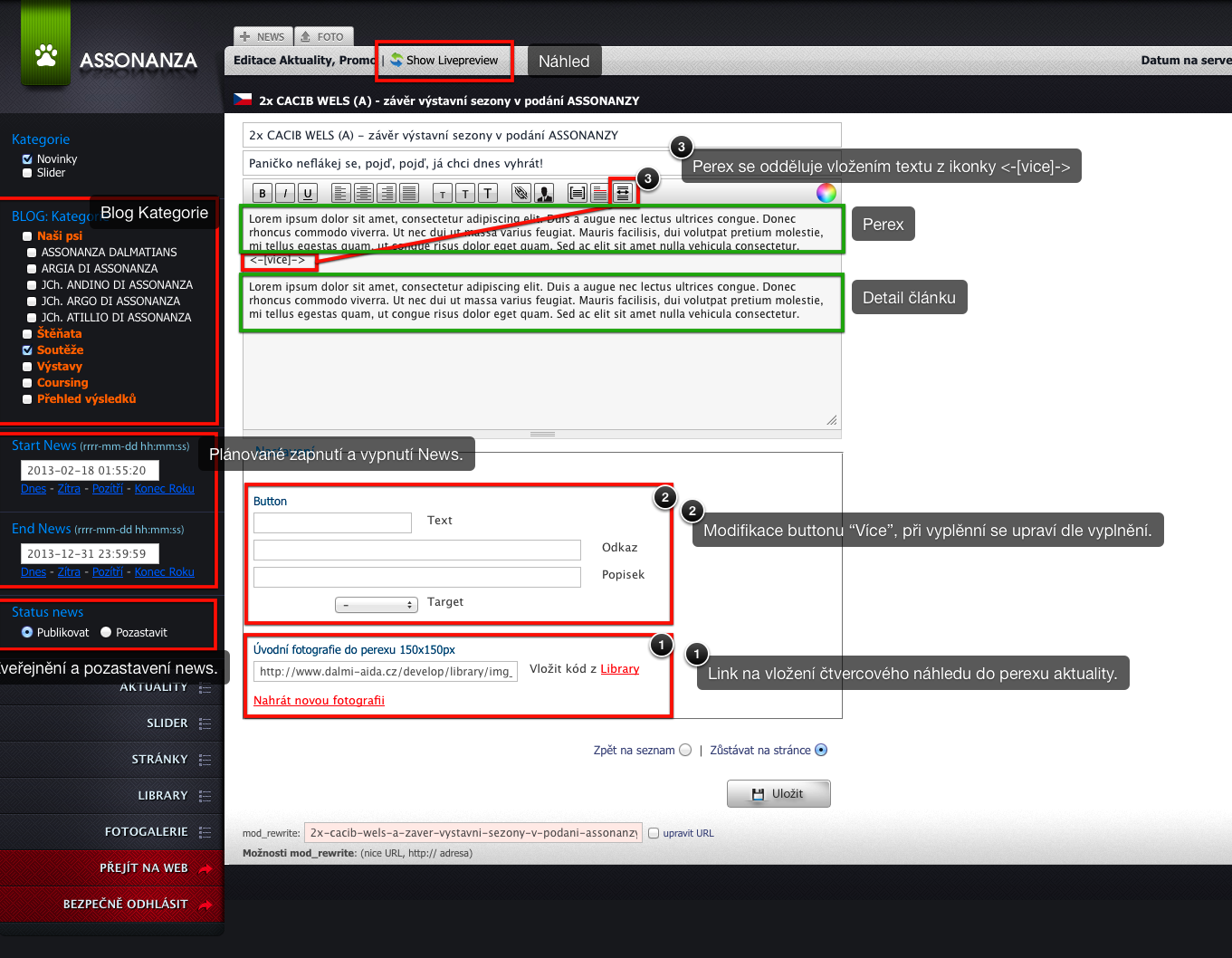Insert perex separator <-[vice]-> icon
1232x958 pixels.
pos(623,193)
